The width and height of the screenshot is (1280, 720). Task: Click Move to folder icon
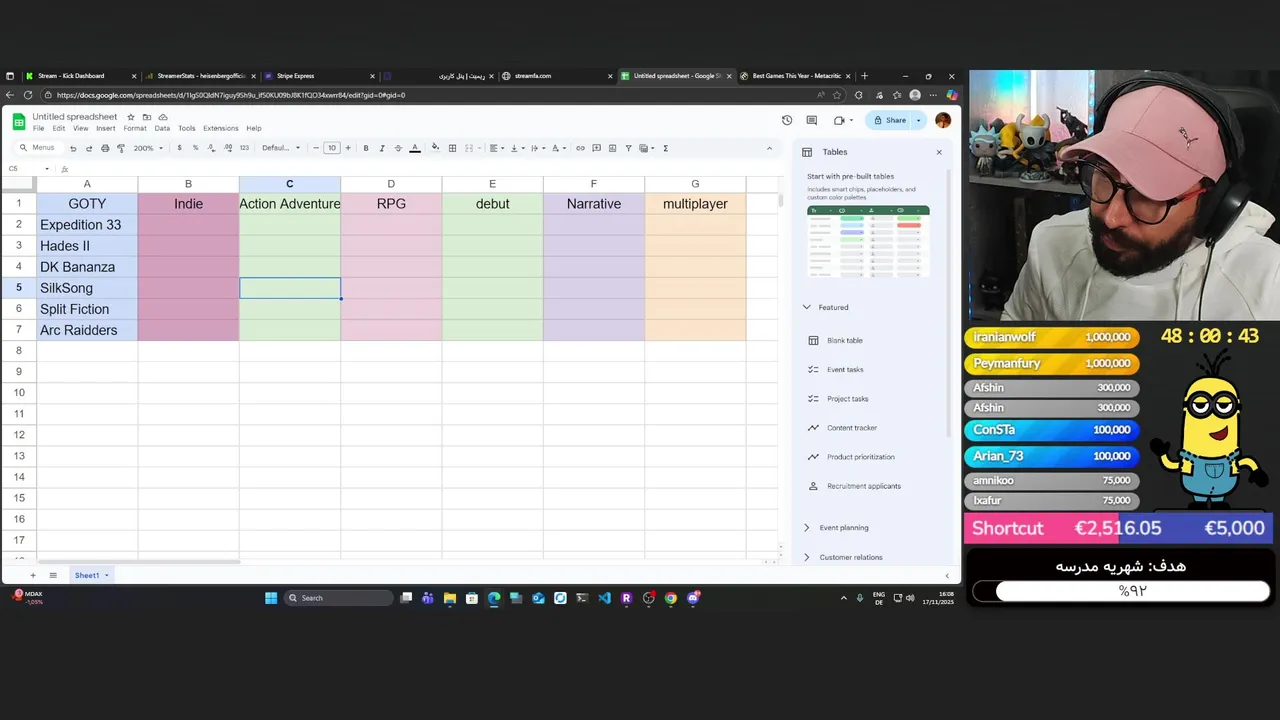147,117
